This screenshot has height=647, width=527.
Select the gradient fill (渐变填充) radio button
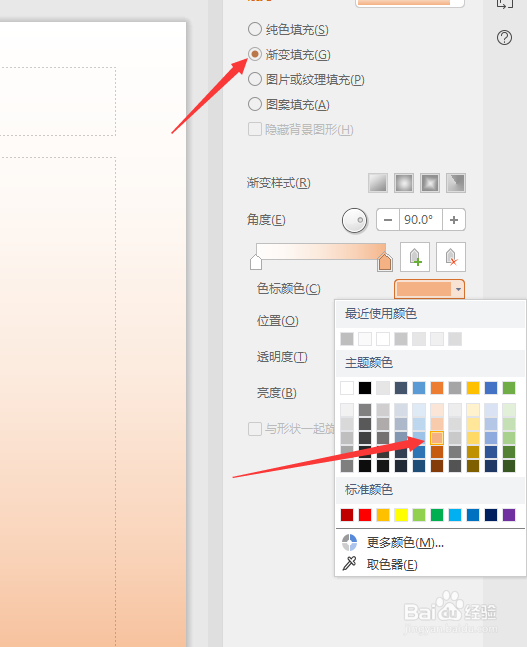tap(255, 54)
